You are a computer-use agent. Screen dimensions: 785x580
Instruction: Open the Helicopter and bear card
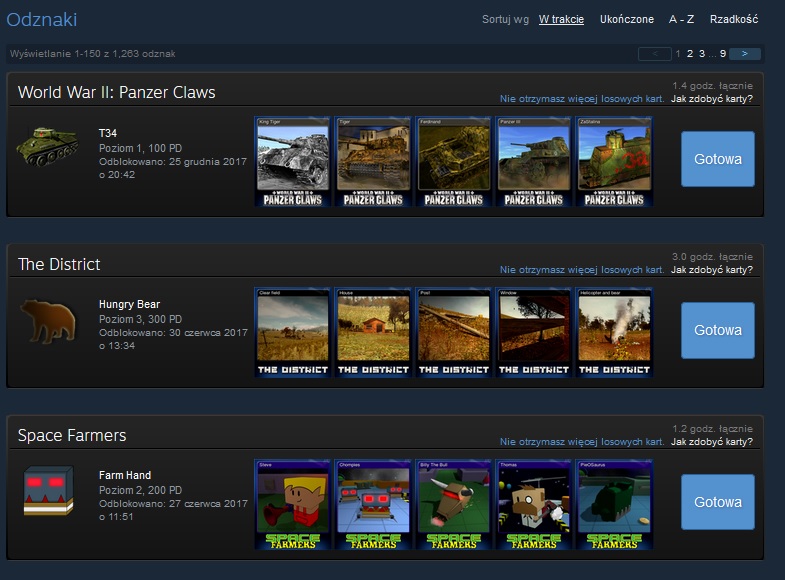point(614,332)
